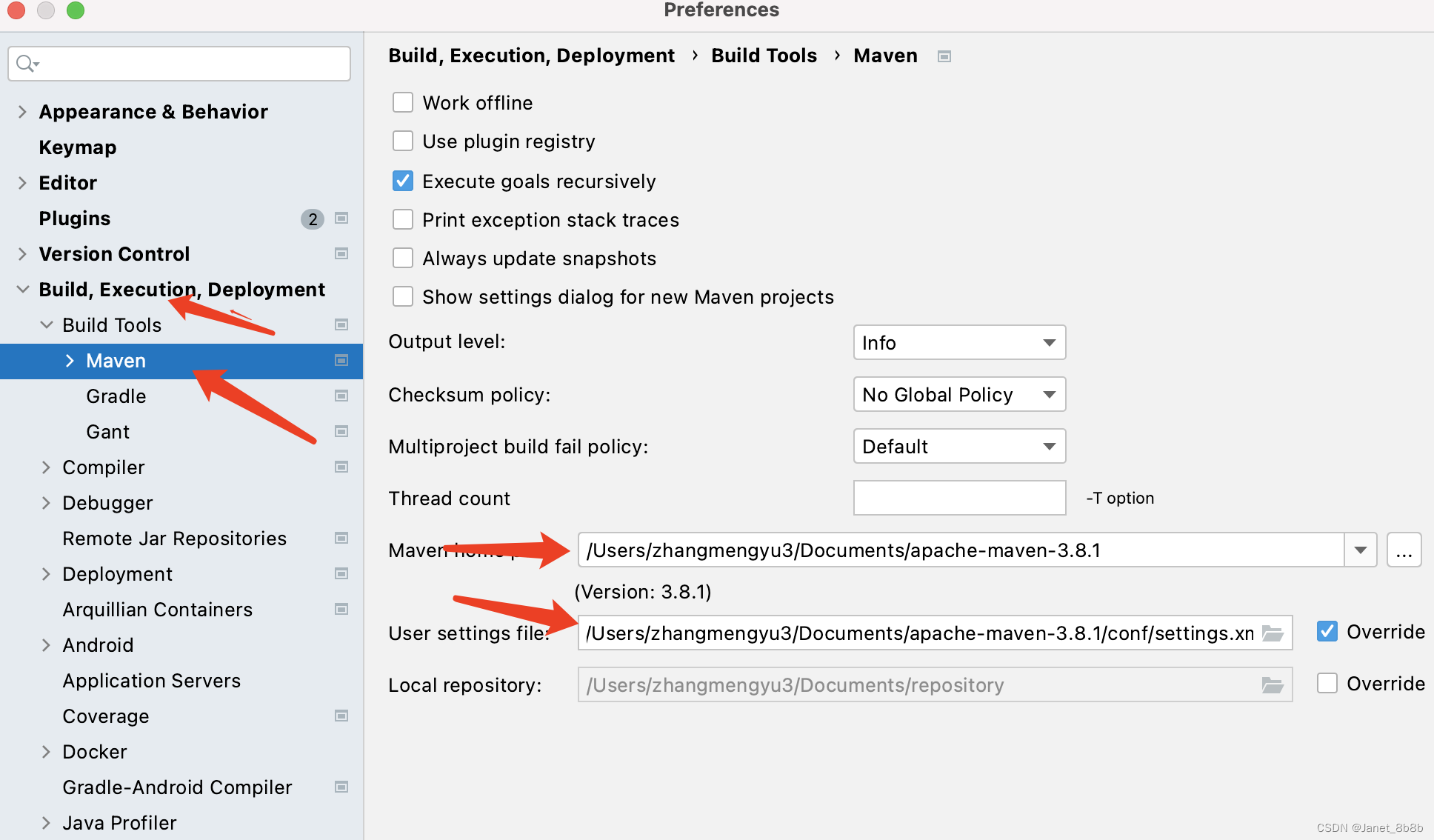The height and width of the screenshot is (840, 1434).
Task: Toggle Override for Local repository
Action: pyautogui.click(x=1327, y=683)
